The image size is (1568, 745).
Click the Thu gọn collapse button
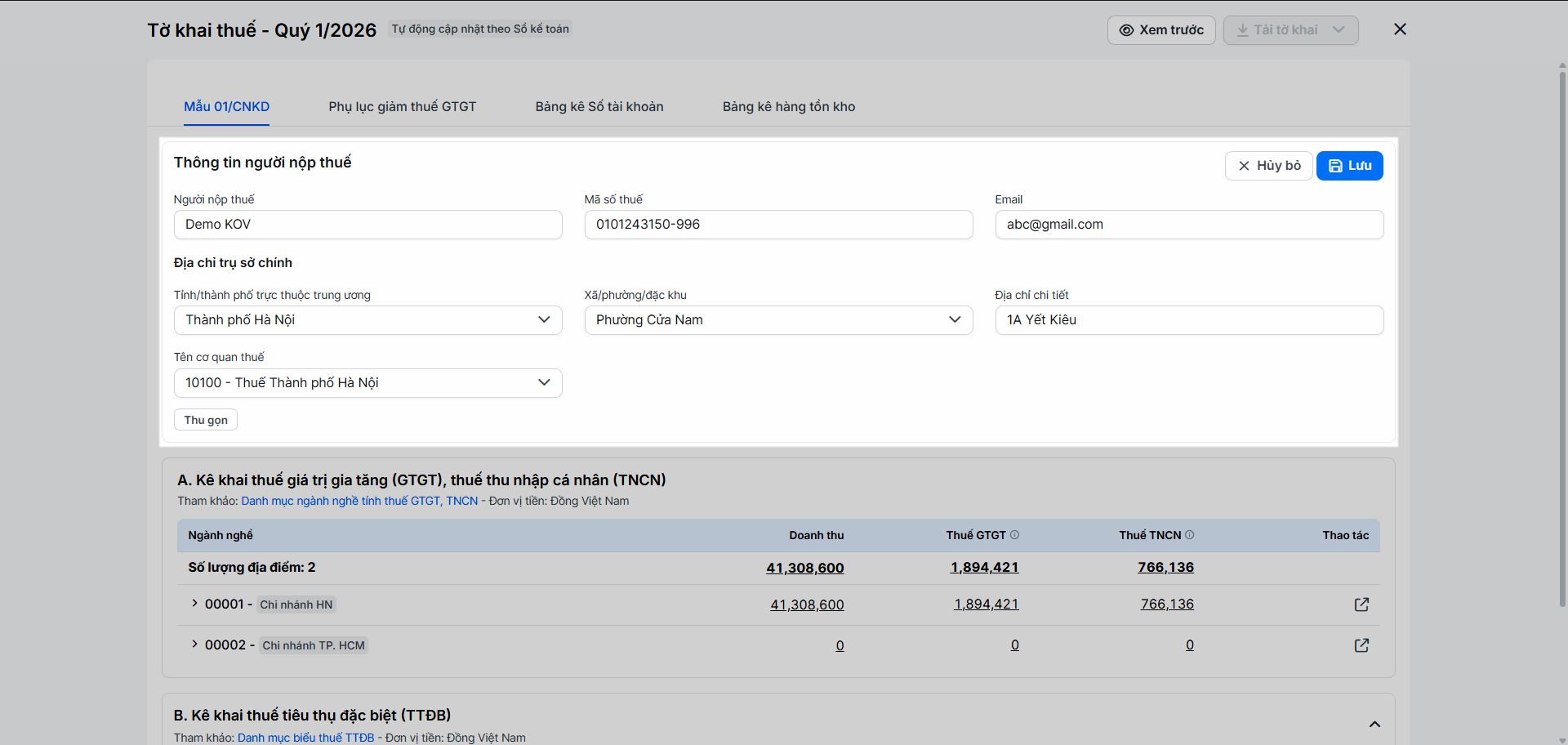(206, 420)
